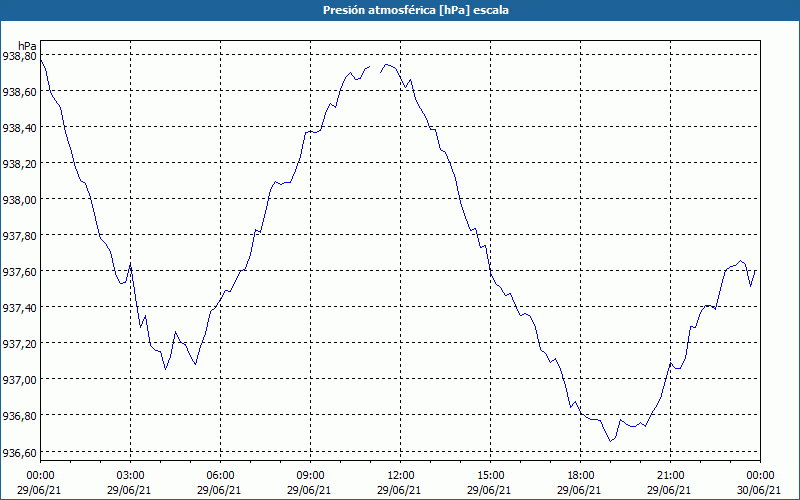
Task: Select the '937,40' pressure label
Action: (x=19, y=308)
